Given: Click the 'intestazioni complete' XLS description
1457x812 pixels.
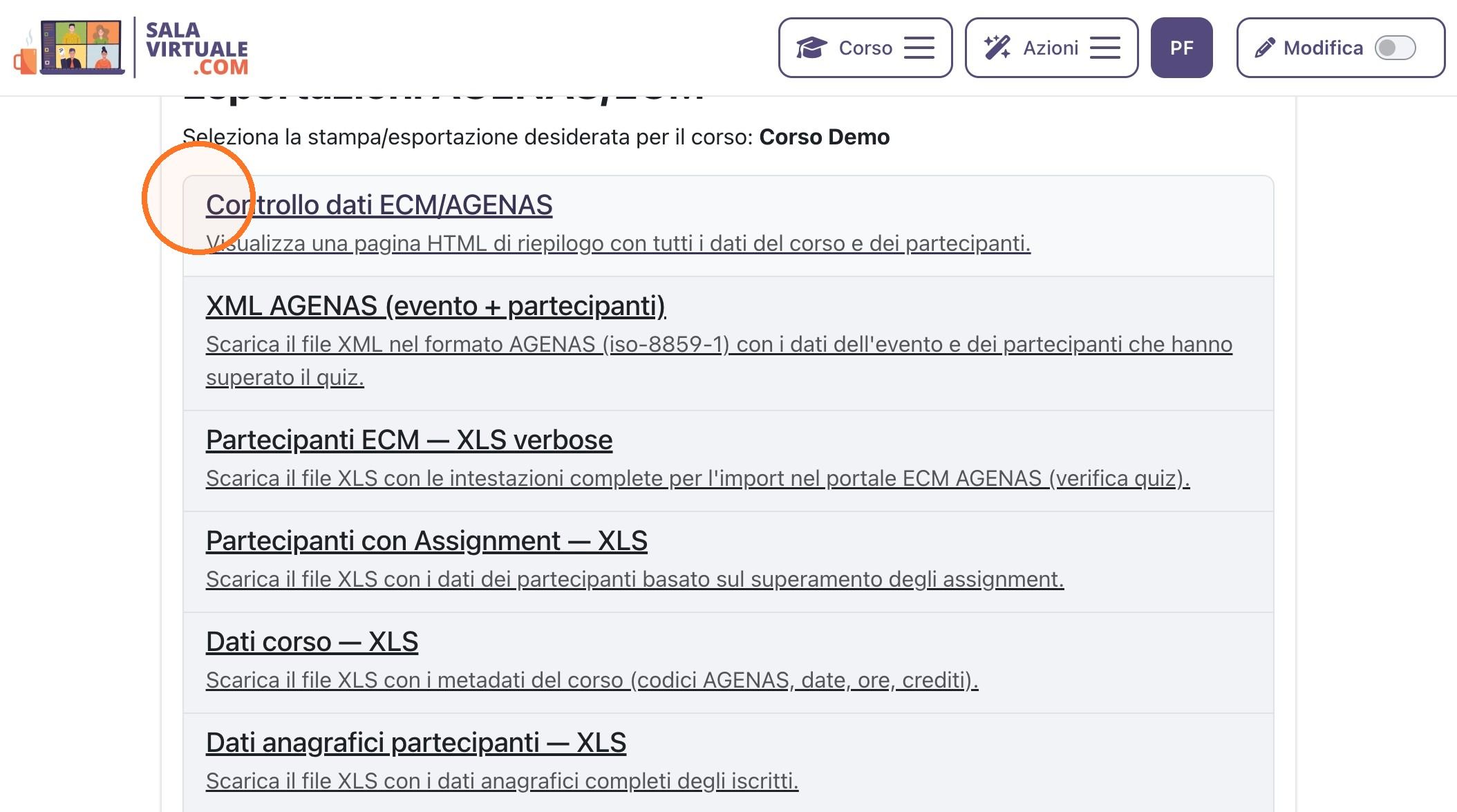Looking at the screenshot, I should (x=697, y=478).
